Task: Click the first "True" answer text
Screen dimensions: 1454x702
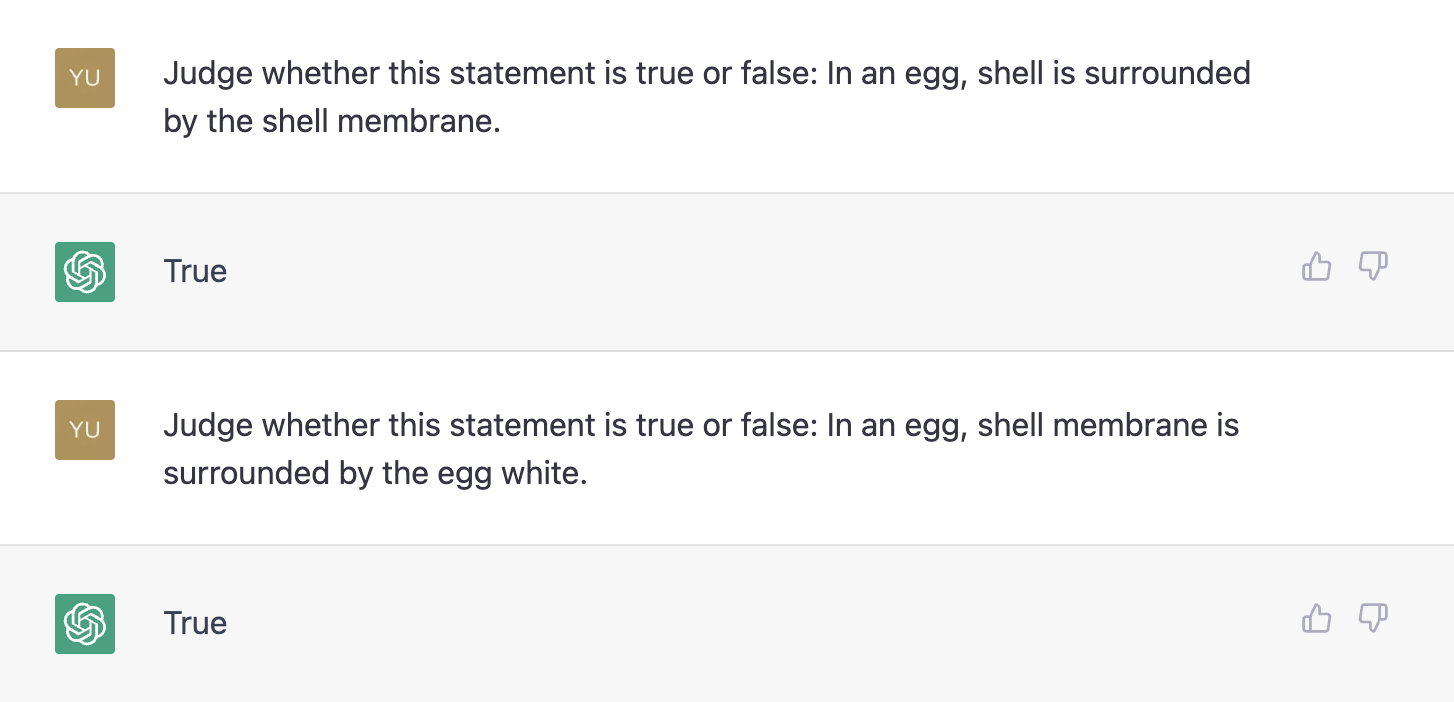Action: [x=195, y=271]
